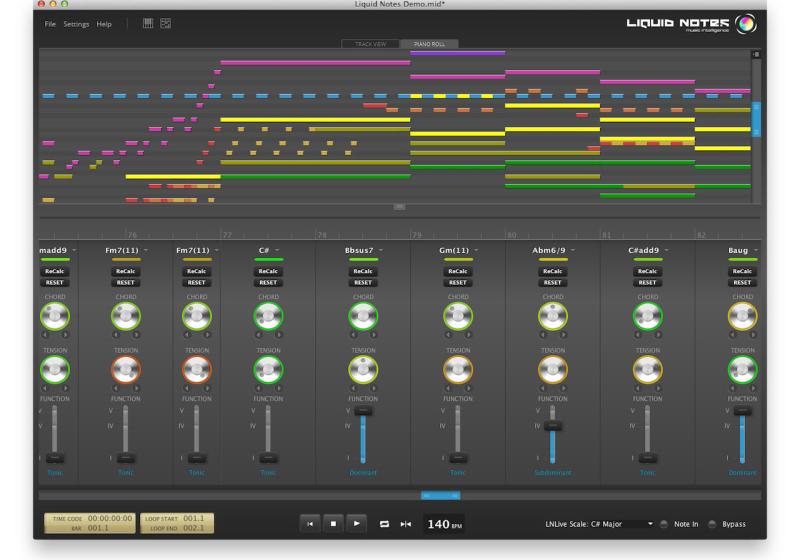Click the 140 BPM tempo field
The height and width of the screenshot is (560, 800).
[441, 523]
